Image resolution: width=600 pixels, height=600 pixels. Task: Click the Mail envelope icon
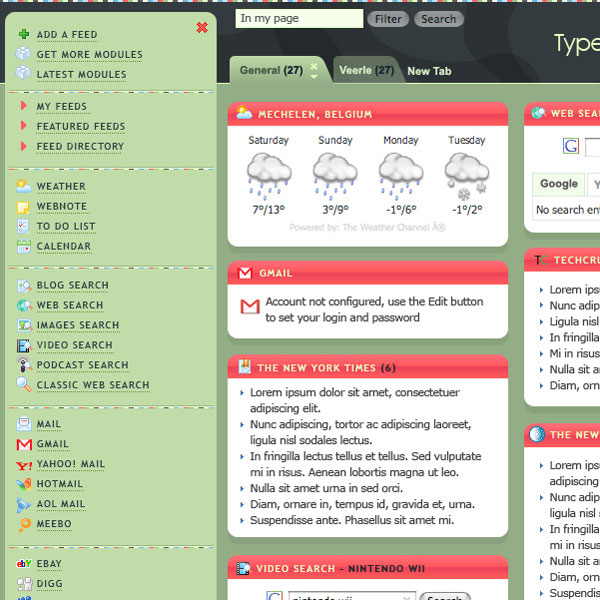[24, 424]
